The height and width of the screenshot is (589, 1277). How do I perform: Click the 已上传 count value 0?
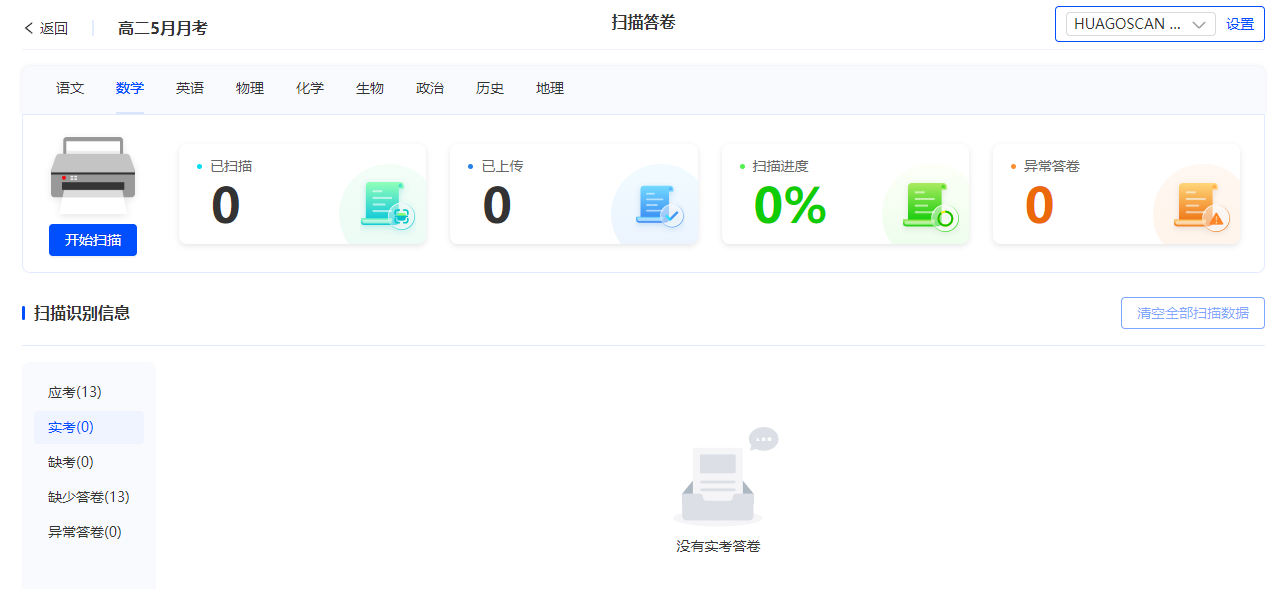[x=497, y=206]
